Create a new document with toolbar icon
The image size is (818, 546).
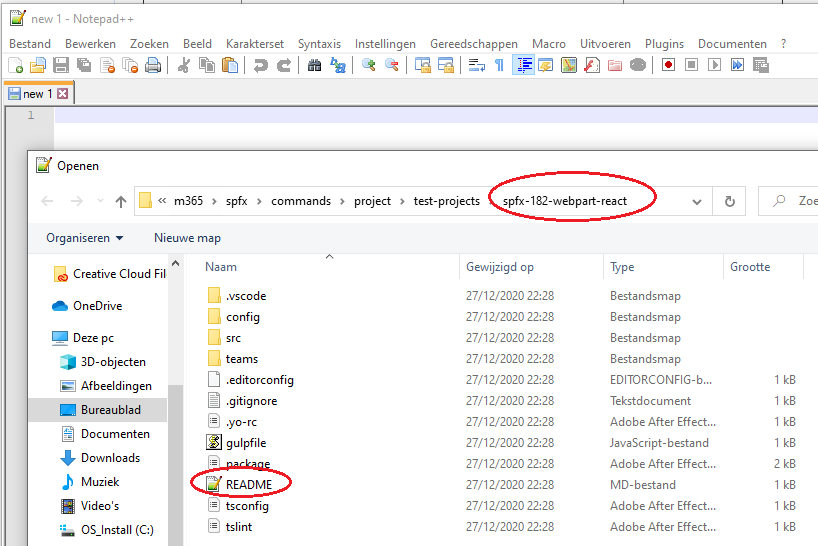16,65
